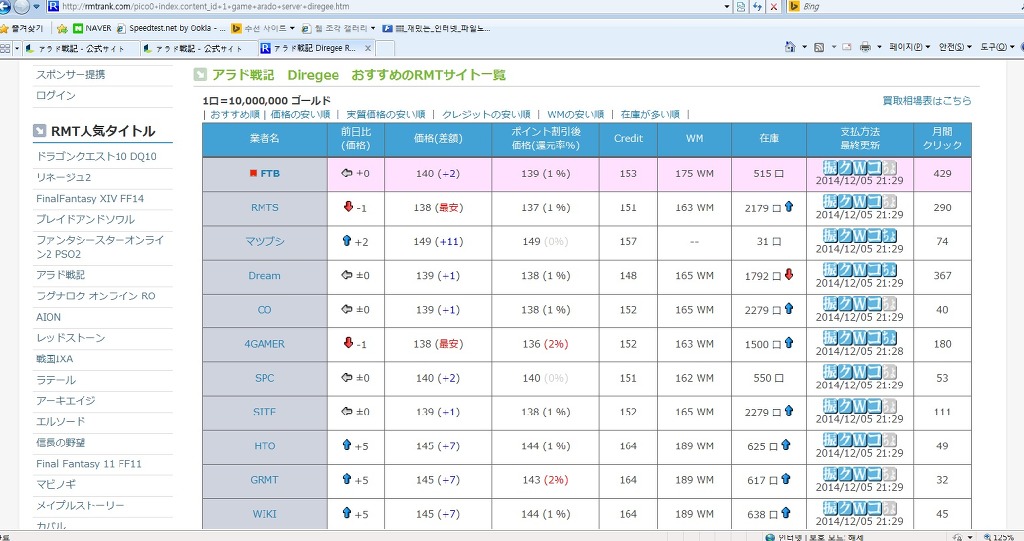Click the left arrow icon in FTB row
Image resolution: width=1024 pixels, height=541 pixels.
[347, 172]
